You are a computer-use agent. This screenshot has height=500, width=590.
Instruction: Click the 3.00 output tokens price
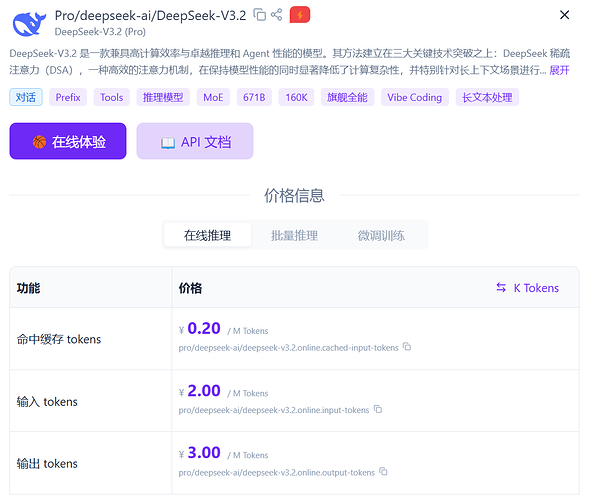pos(204,453)
